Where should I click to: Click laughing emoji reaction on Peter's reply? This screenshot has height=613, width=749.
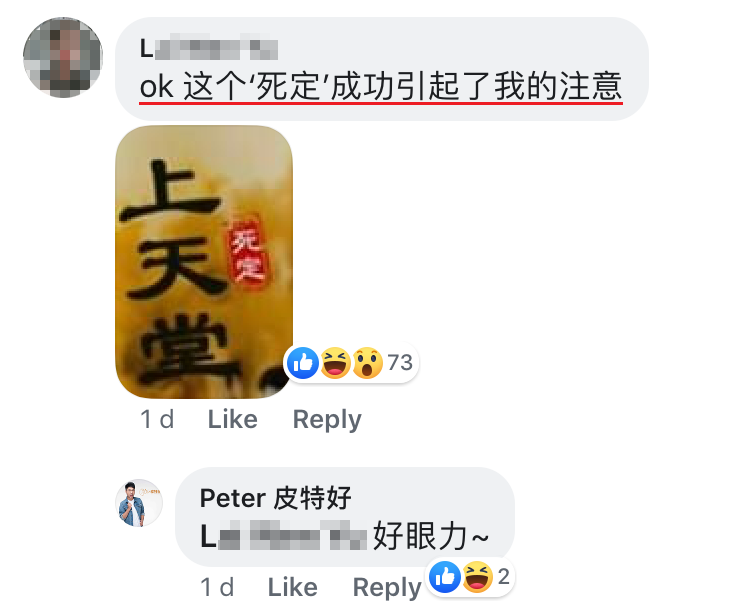pos(477,577)
